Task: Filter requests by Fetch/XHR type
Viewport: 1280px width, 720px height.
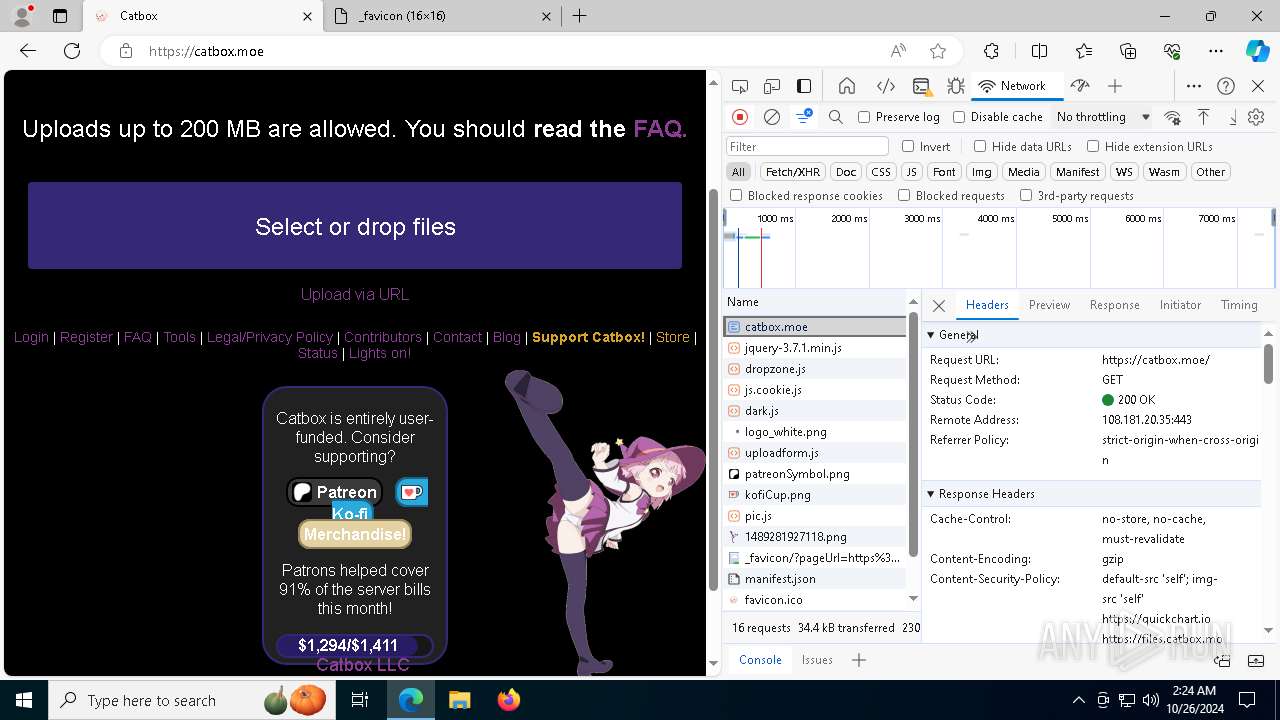Action: coord(793,172)
